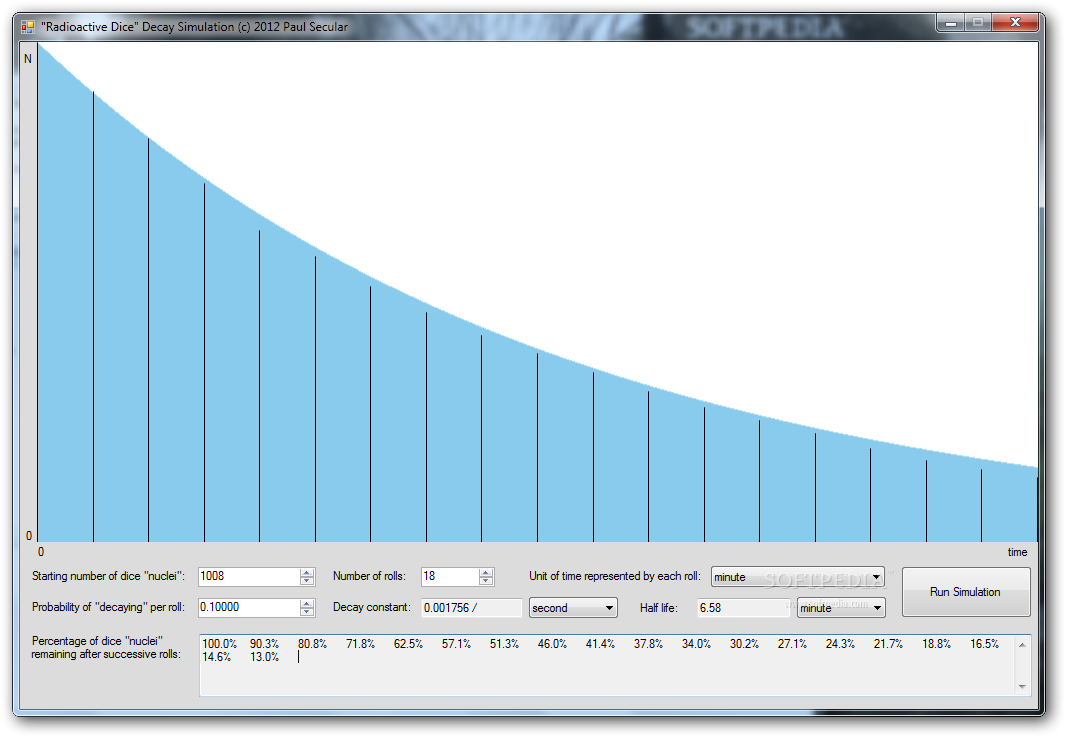Click the 90.3% value in results
1066x737 pixels.
264,644
